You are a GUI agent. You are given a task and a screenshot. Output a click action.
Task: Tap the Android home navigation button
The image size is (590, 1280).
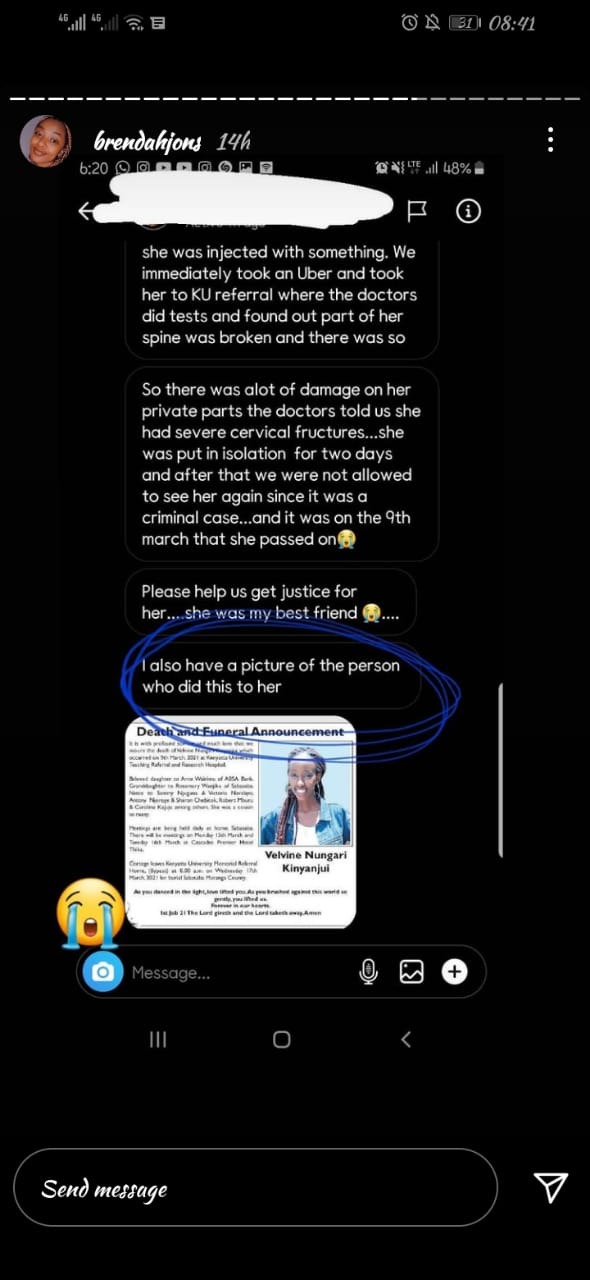[x=282, y=1039]
